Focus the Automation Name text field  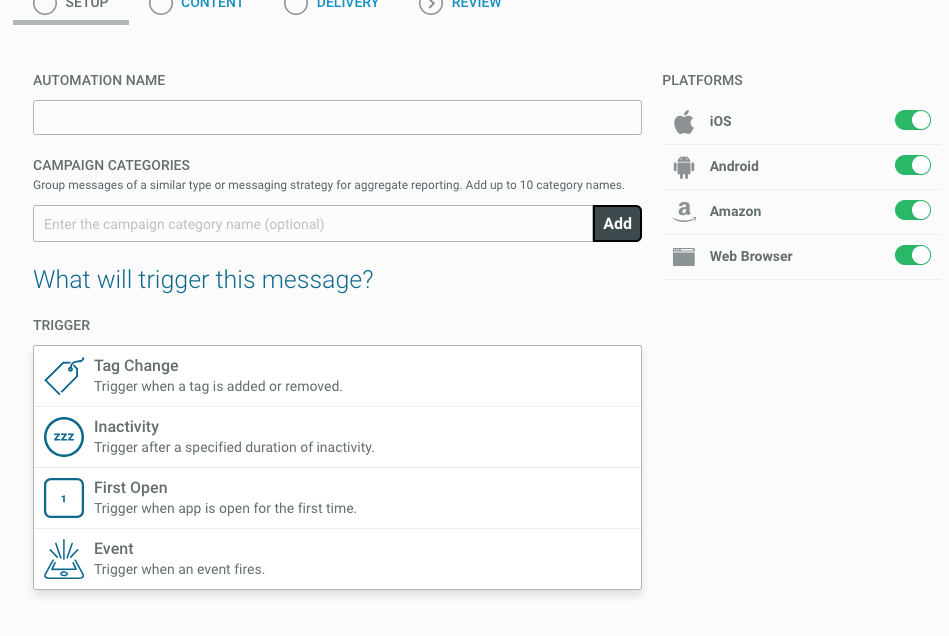[337, 118]
